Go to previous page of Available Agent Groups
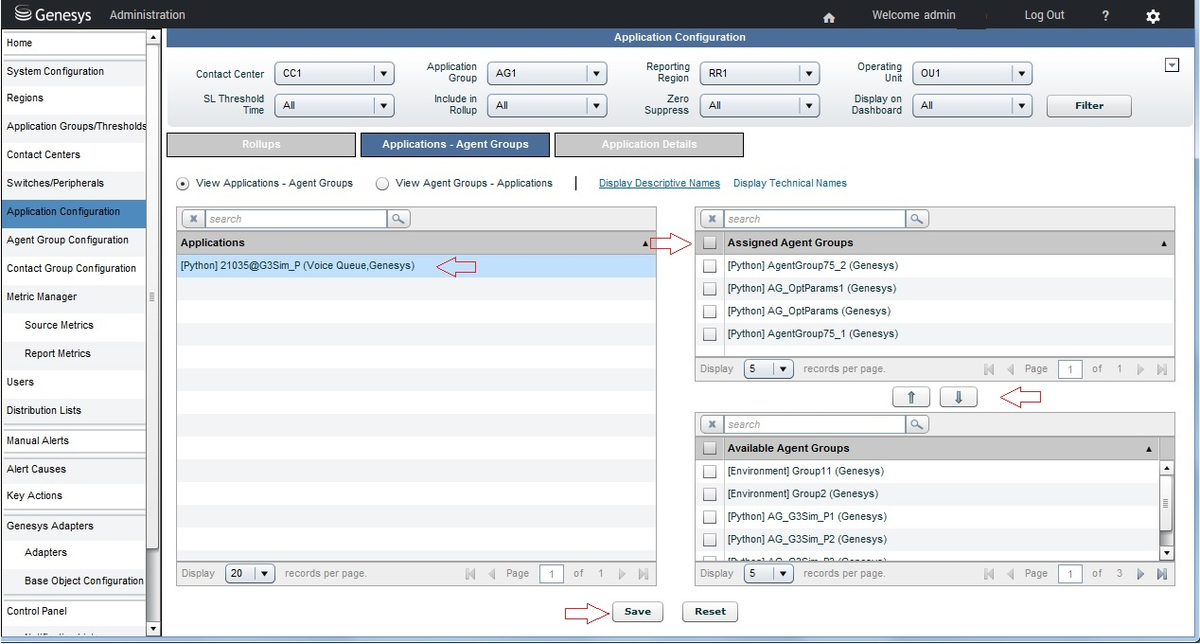1200x644 pixels. 1010,574
